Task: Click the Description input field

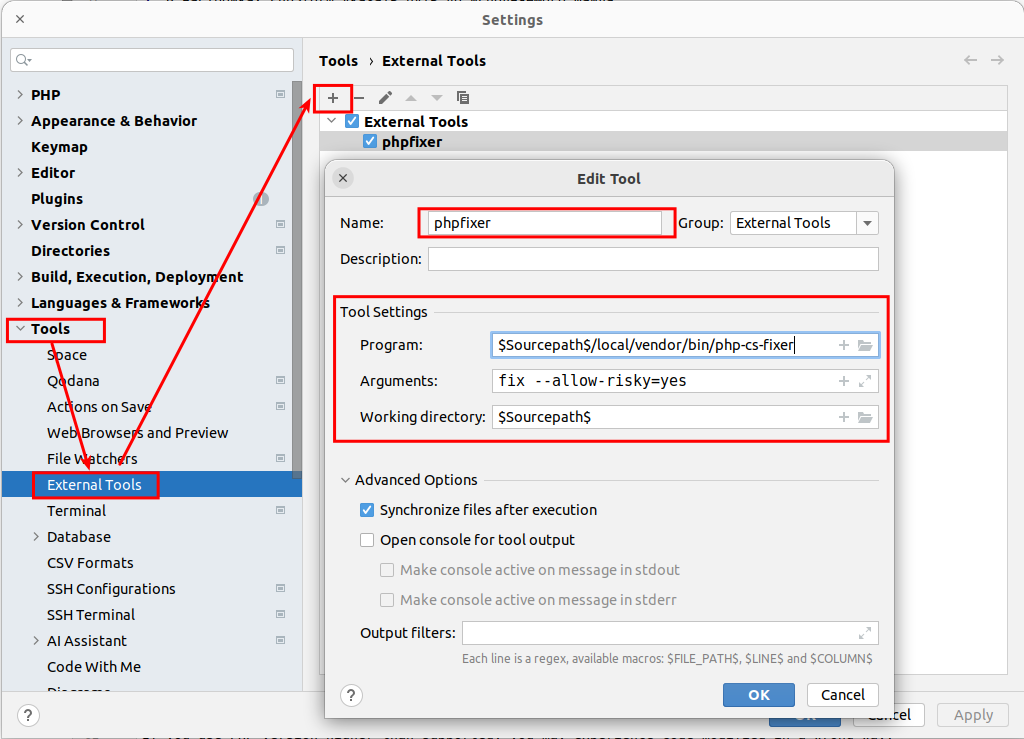Action: click(x=650, y=258)
